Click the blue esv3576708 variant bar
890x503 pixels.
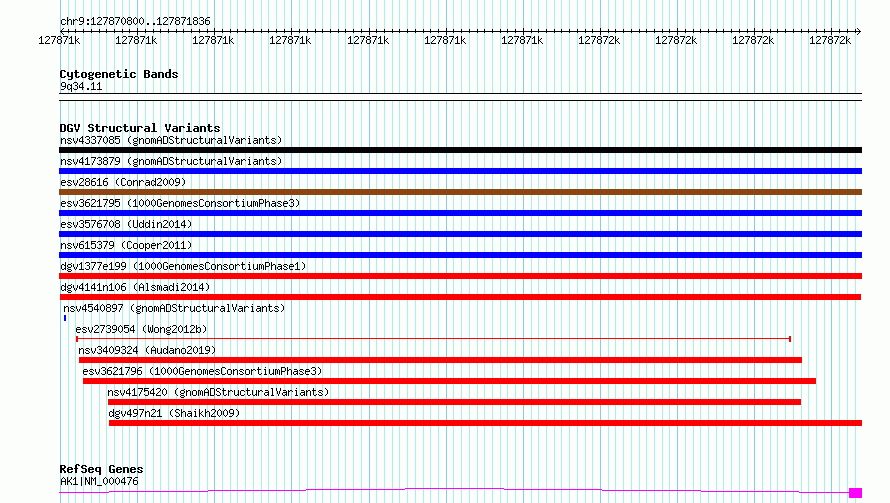tap(460, 234)
